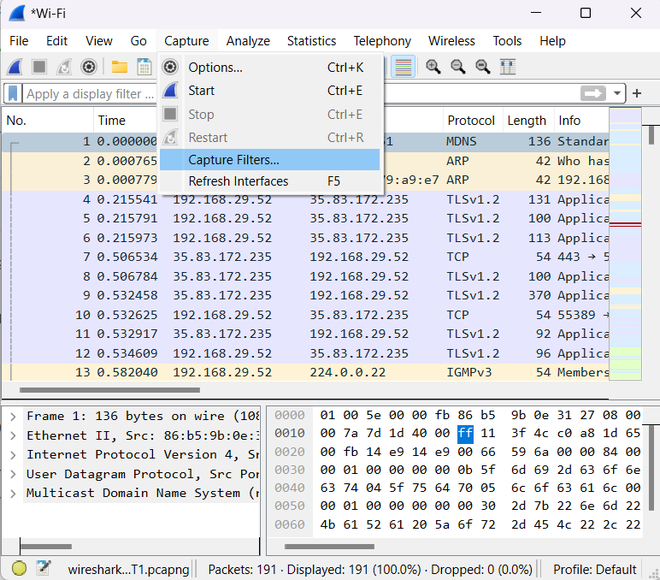Open the Edit menu
Image resolution: width=660 pixels, height=580 pixels.
56,41
